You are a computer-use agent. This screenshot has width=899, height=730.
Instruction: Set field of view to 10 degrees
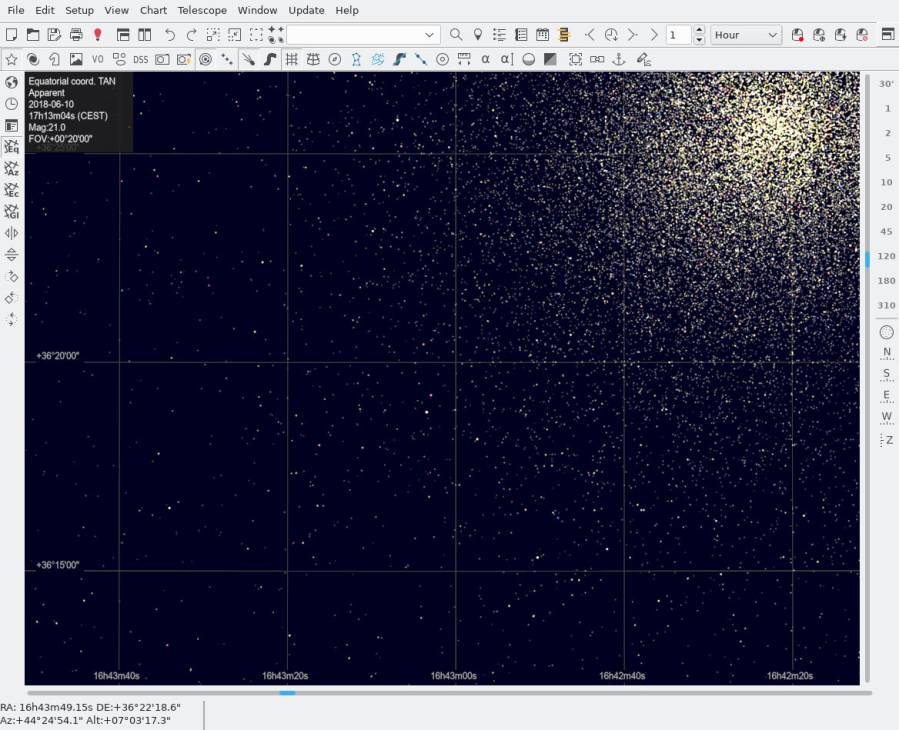pyautogui.click(x=886, y=182)
